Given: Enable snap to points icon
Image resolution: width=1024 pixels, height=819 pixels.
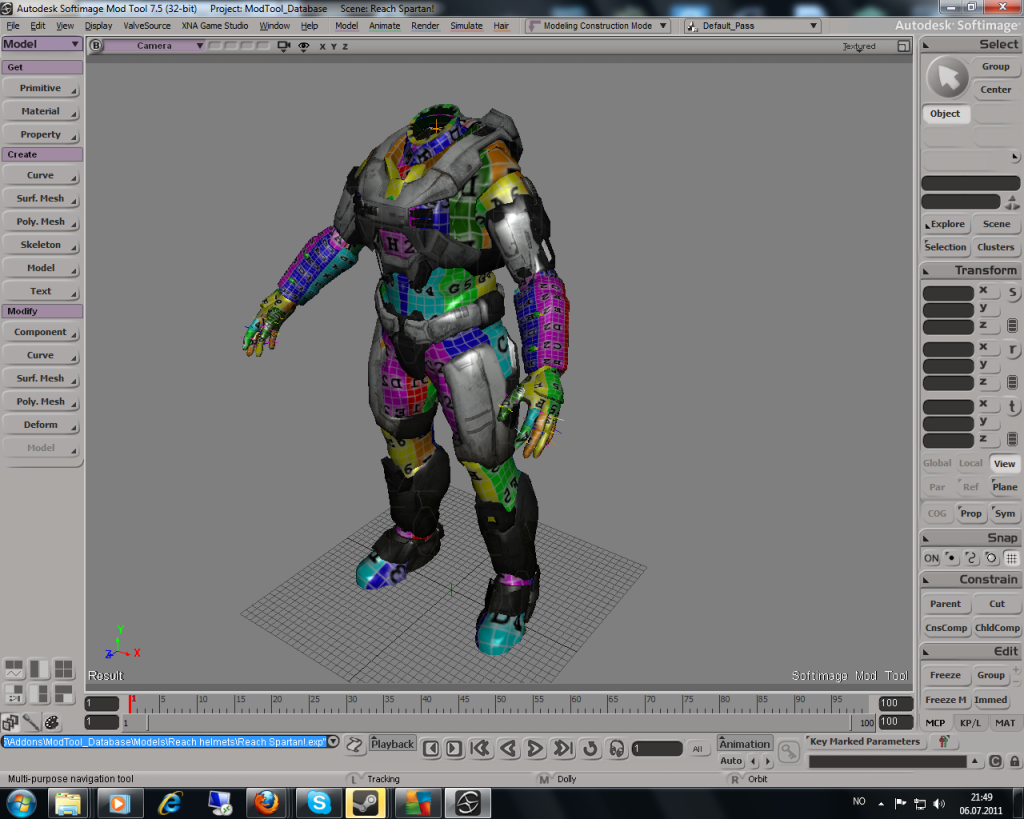Looking at the screenshot, I should (952, 558).
